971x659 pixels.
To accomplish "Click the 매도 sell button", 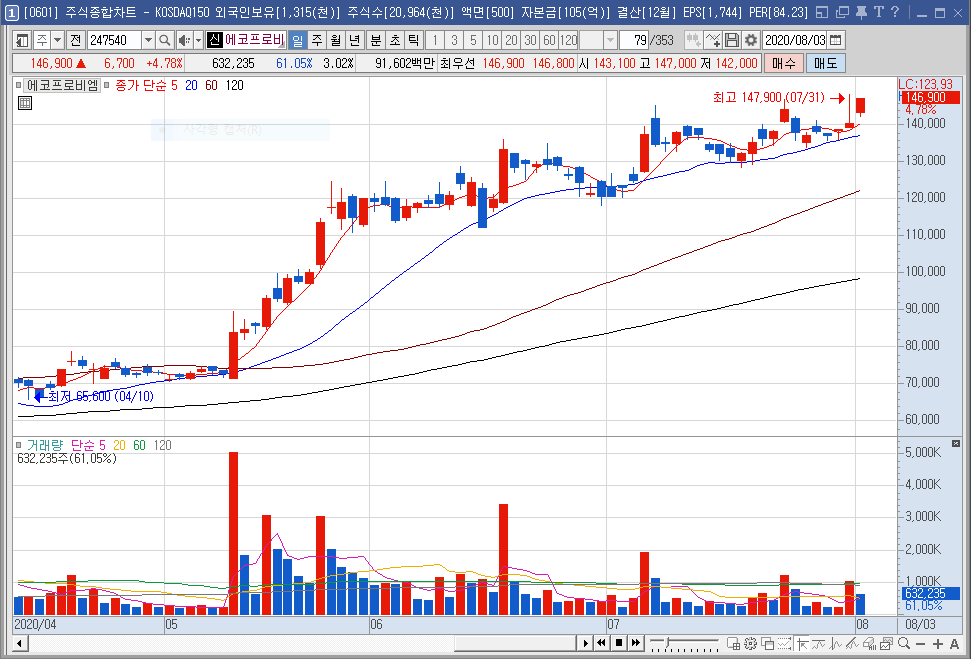I will pos(825,63).
